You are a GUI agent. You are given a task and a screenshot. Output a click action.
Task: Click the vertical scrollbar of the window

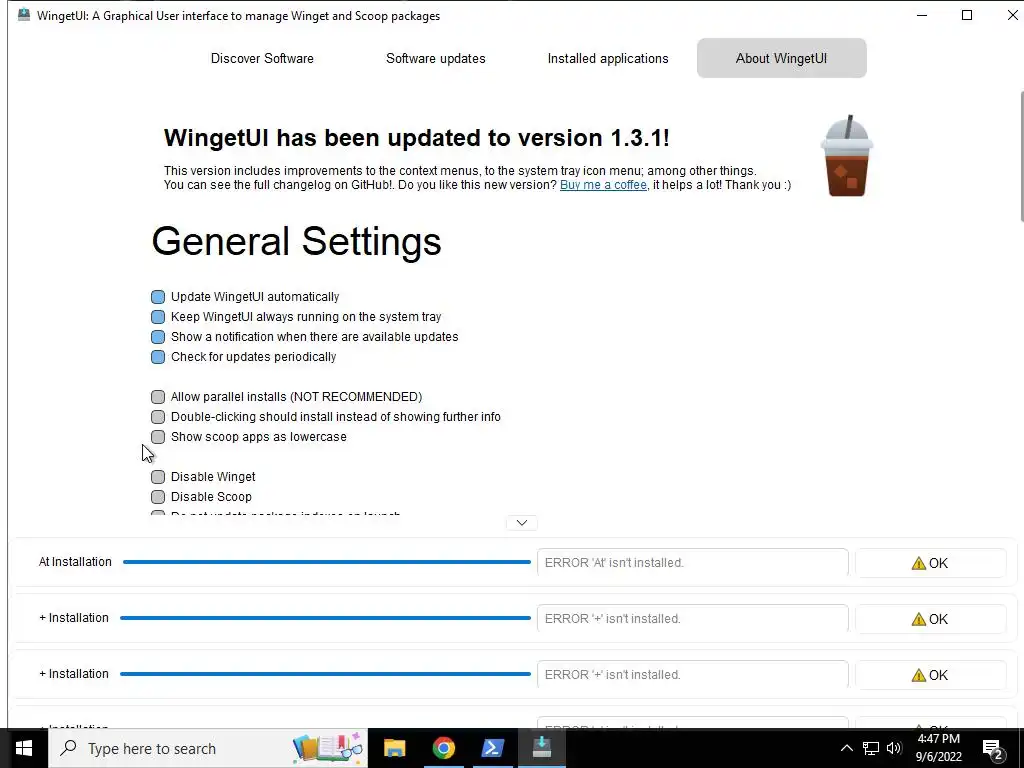1021,157
